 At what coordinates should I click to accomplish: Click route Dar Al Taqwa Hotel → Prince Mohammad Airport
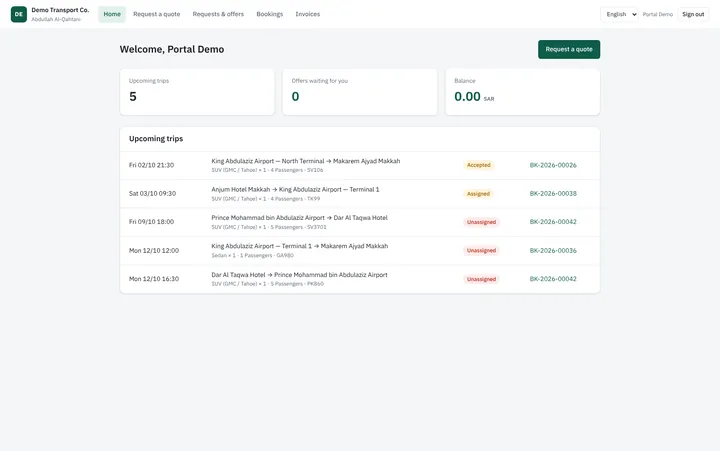299,275
